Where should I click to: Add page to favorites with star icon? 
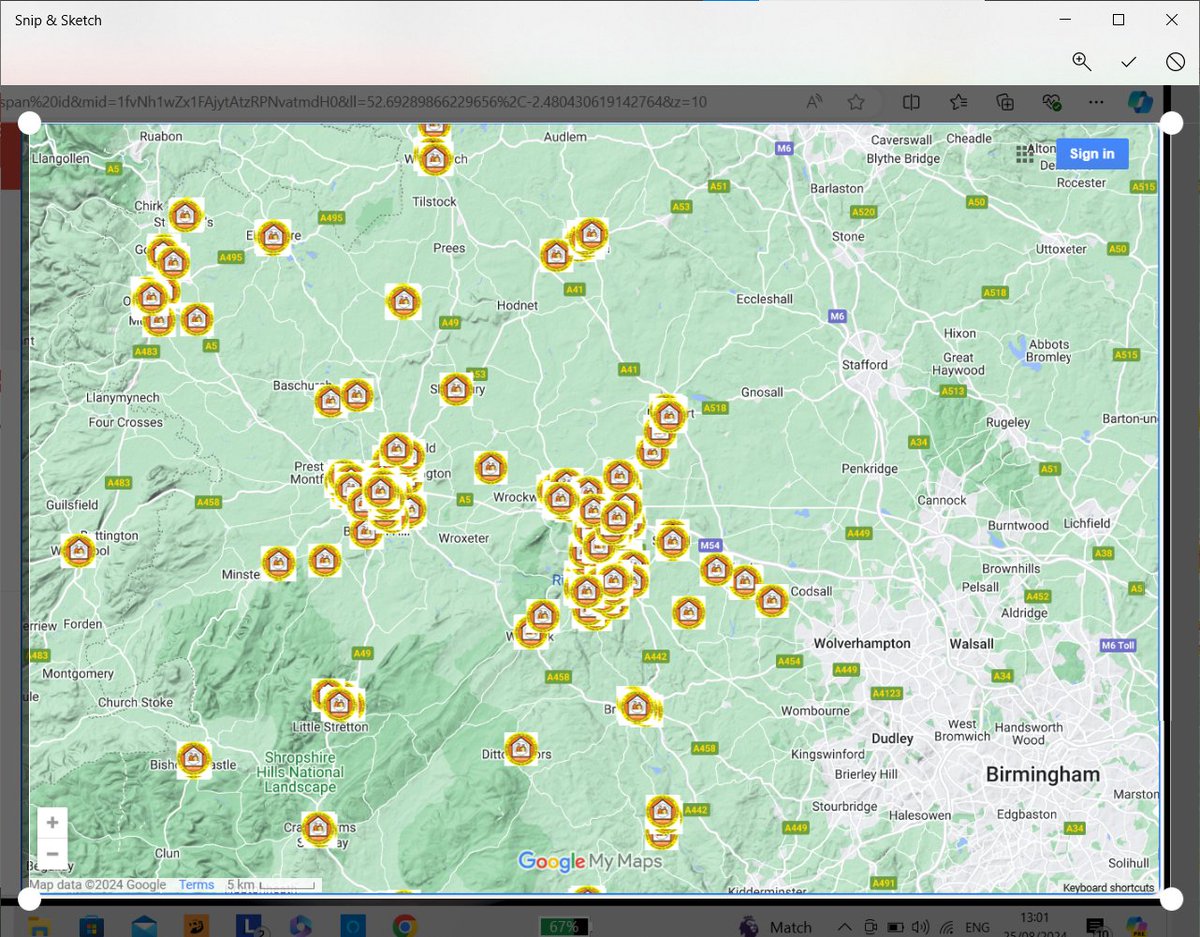856,101
